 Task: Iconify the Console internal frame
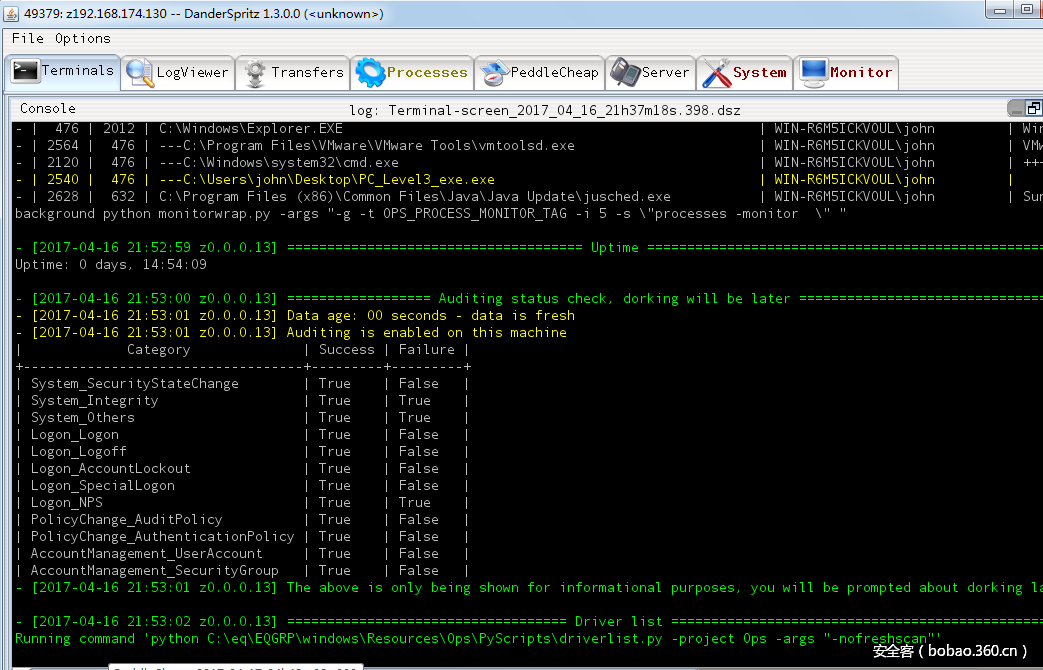click(1016, 108)
